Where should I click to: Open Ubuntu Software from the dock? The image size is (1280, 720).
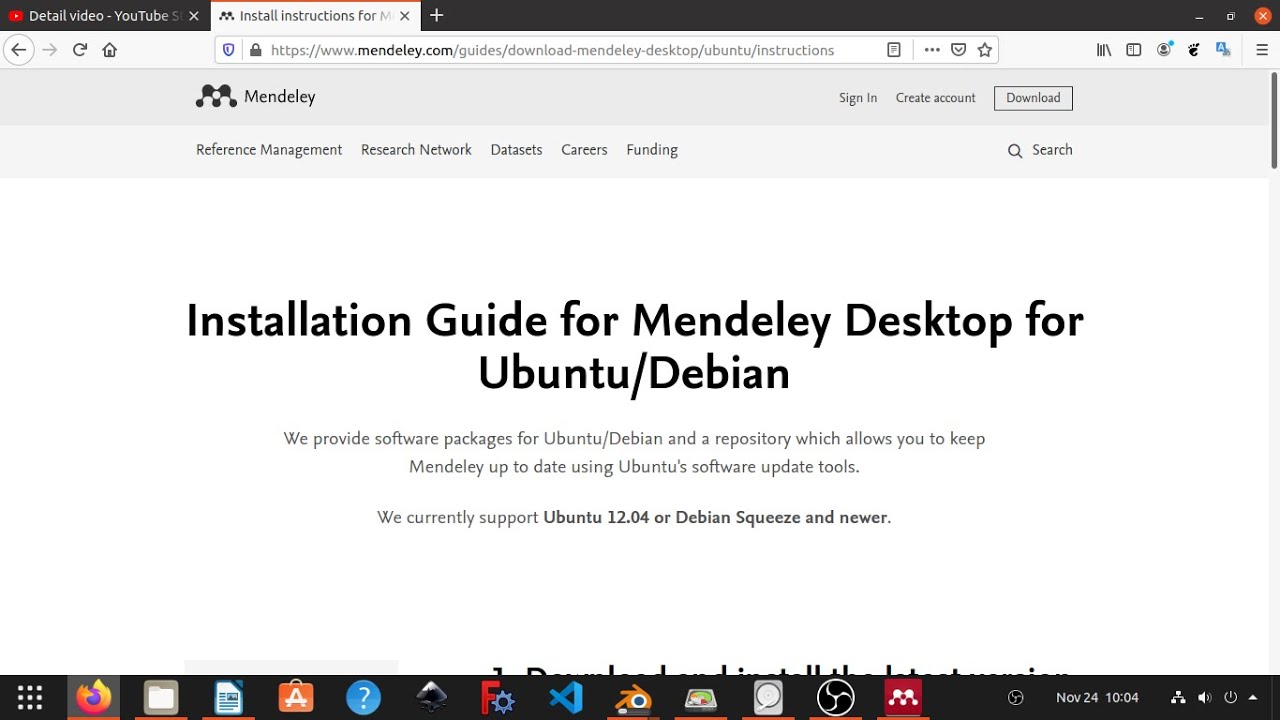point(296,698)
